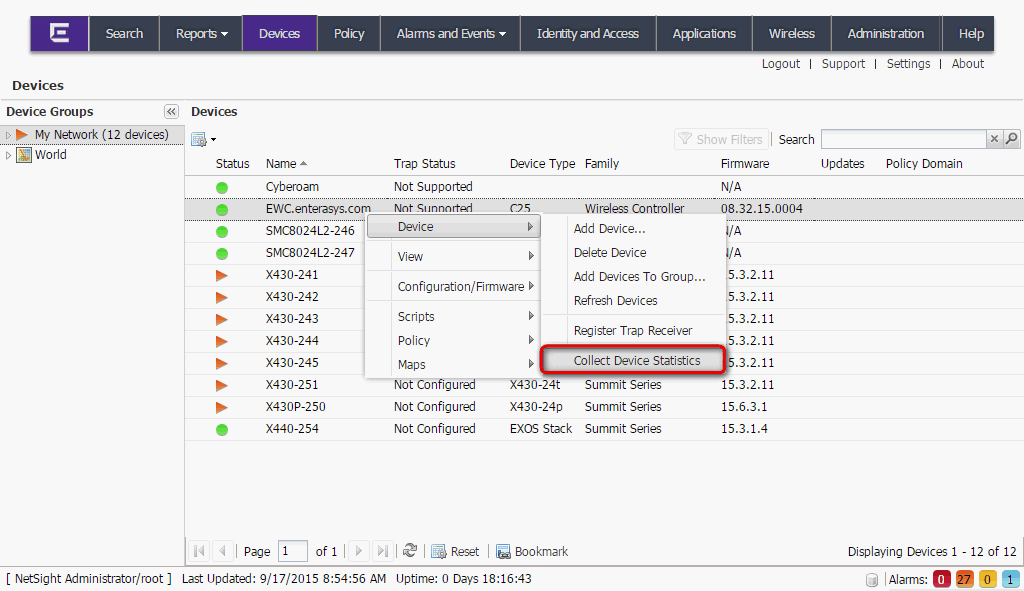Expand the Policy context submenu
The image size is (1024, 591).
453,340
